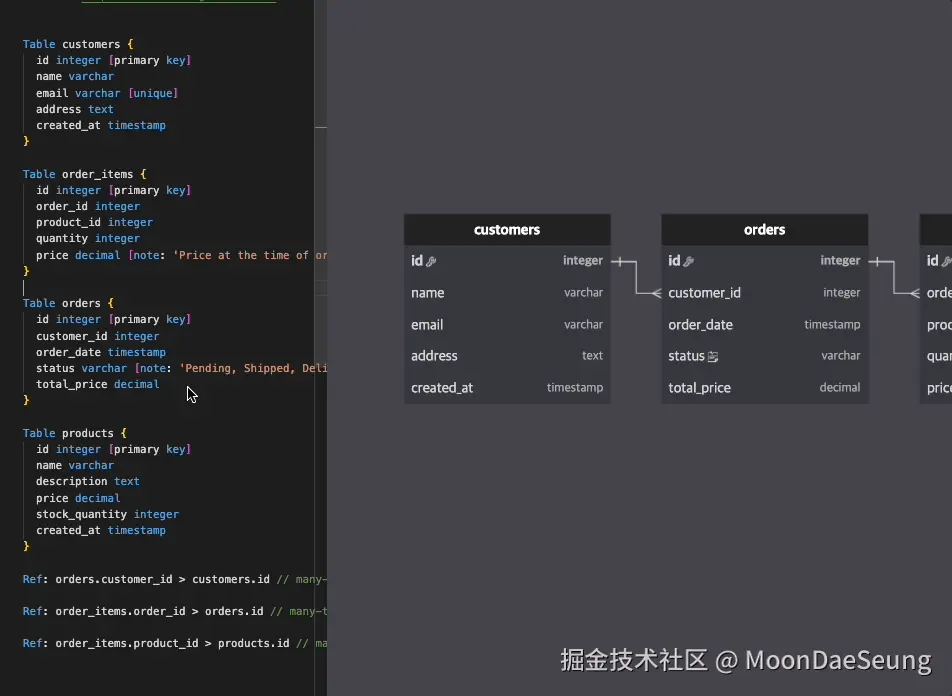Viewport: 952px width, 696px height.
Task: Select the orders table header
Action: (x=764, y=230)
